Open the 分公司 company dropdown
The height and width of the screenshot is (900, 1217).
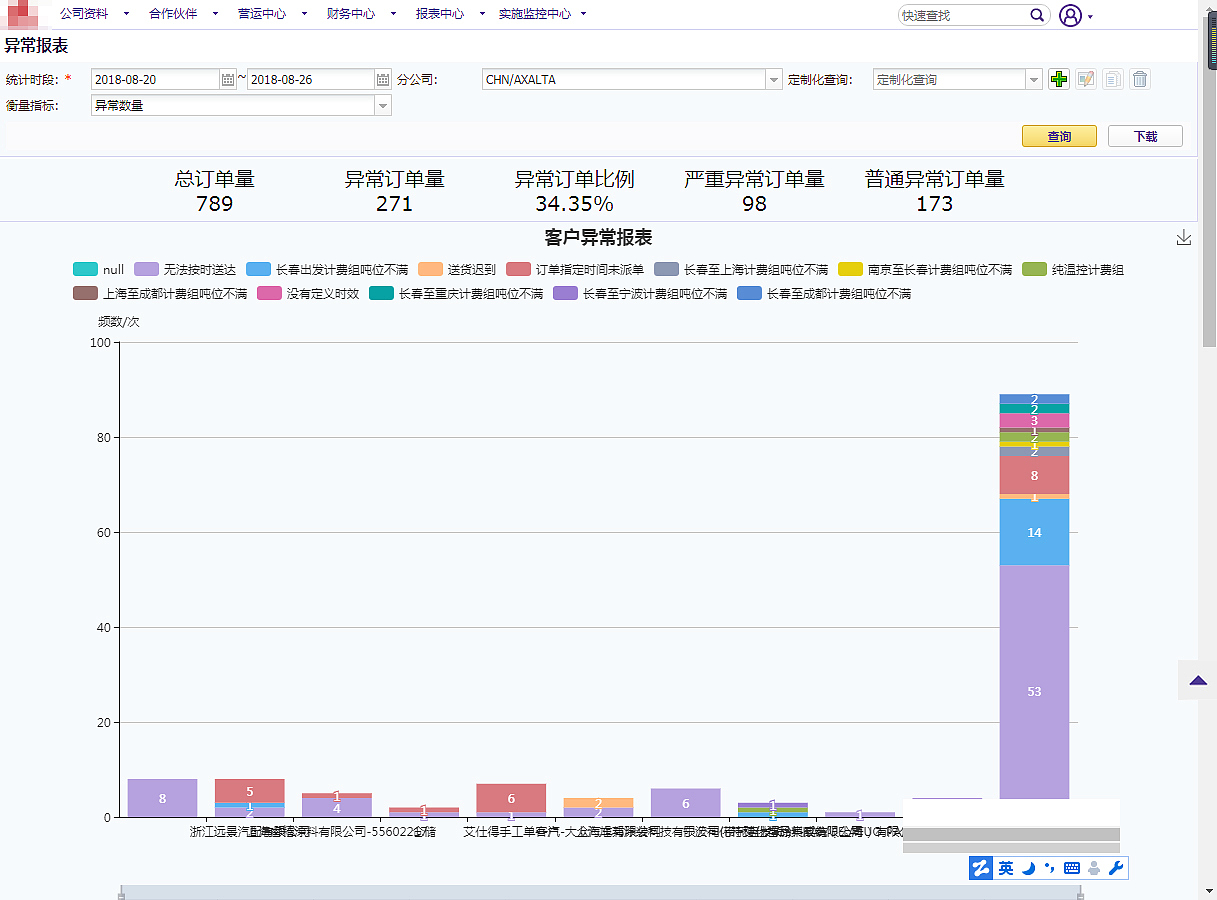(x=774, y=79)
